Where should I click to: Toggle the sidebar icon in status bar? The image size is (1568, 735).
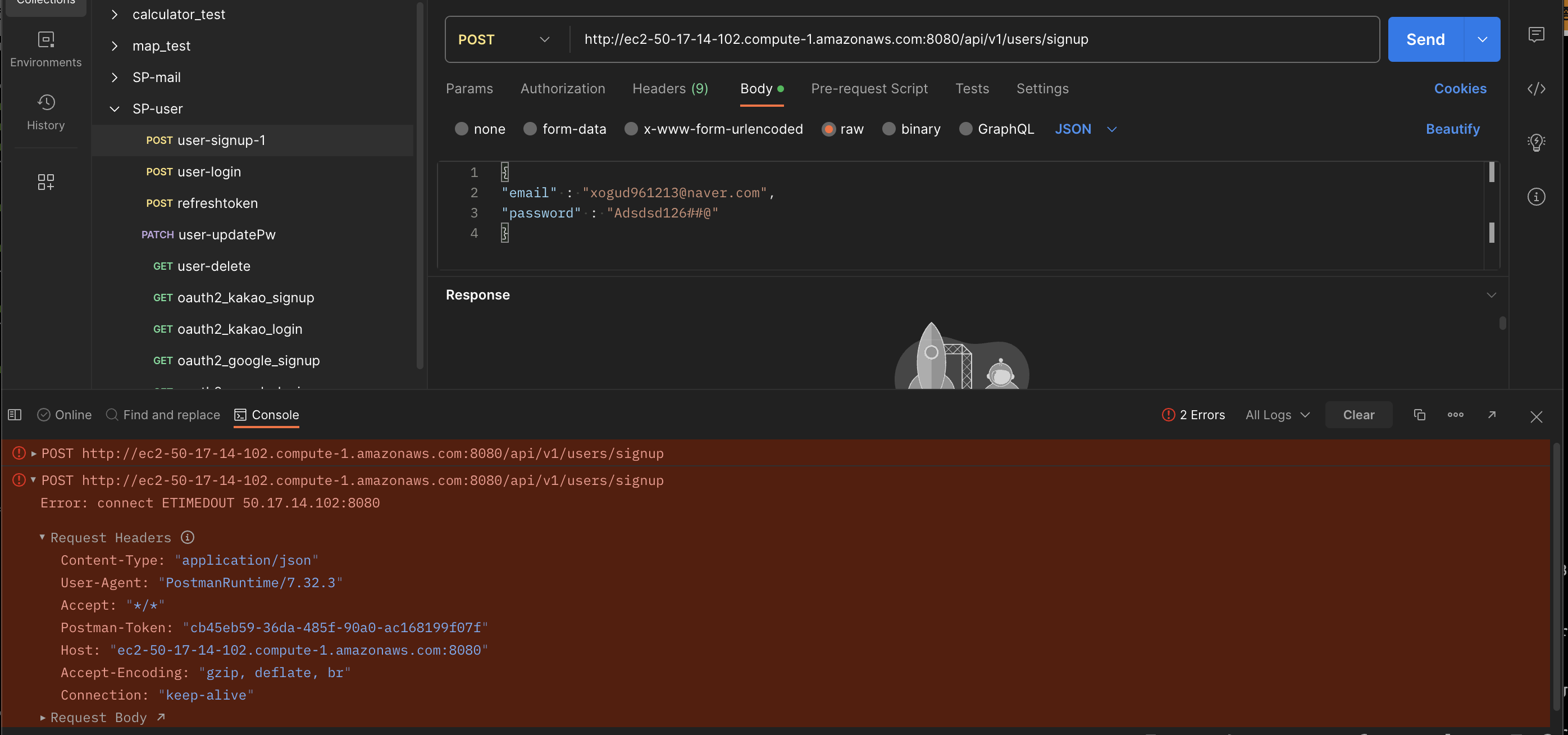coord(15,415)
